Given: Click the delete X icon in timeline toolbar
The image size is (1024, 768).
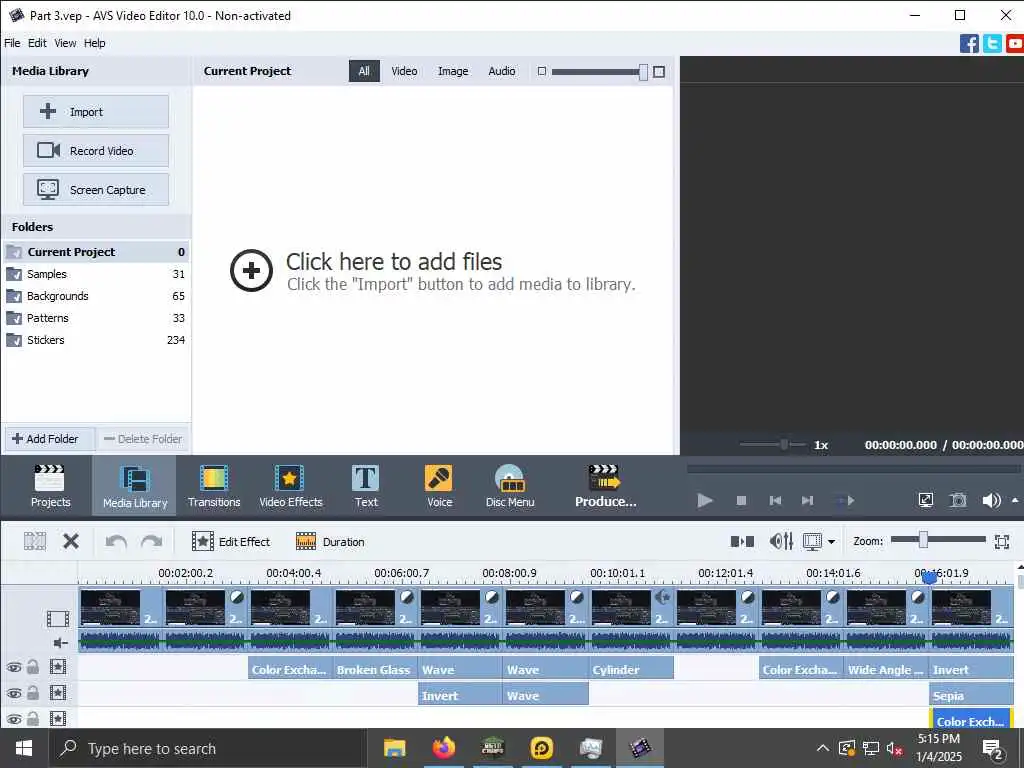Looking at the screenshot, I should click(x=71, y=541).
